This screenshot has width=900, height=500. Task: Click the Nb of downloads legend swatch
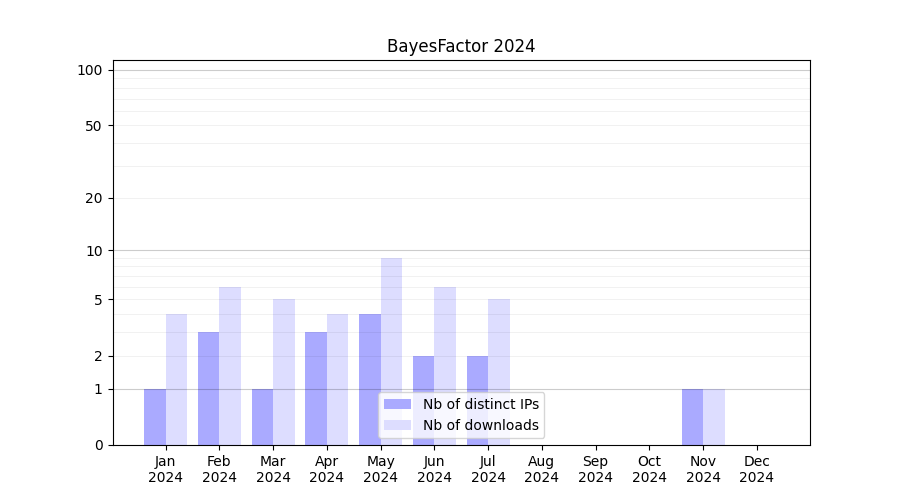tap(397, 425)
